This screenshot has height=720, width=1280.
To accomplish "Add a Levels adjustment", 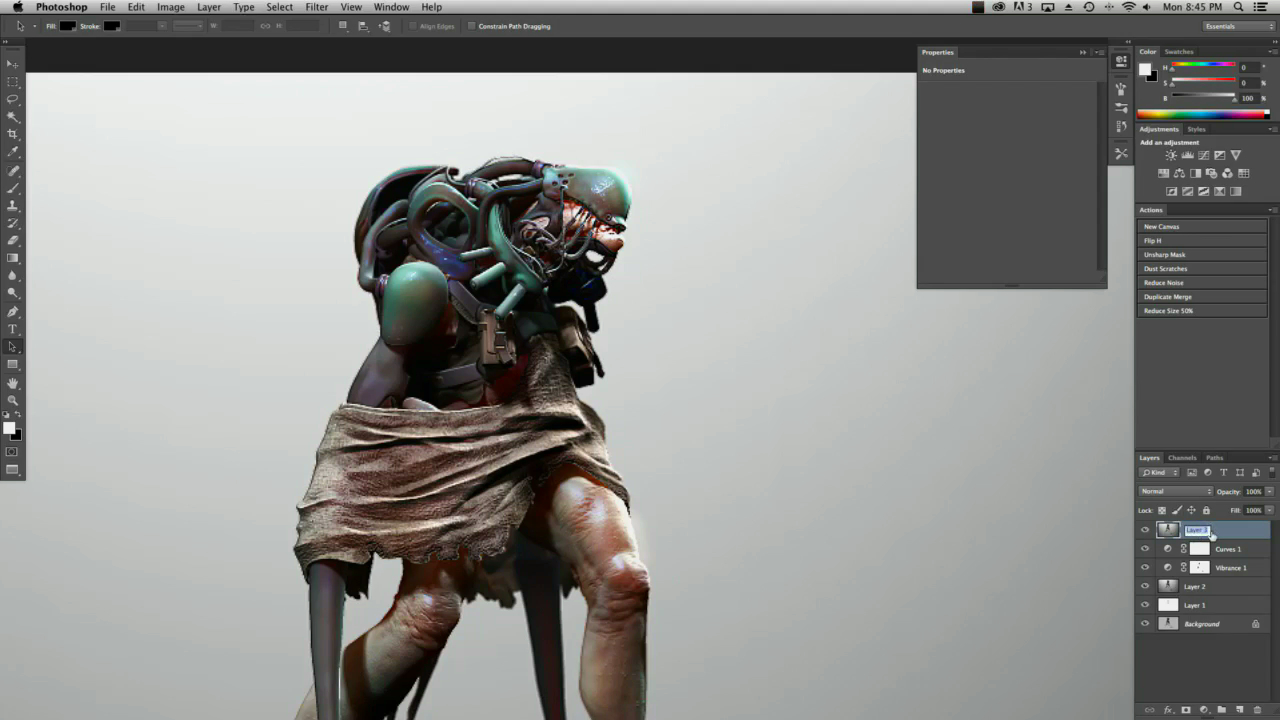I will (x=1187, y=155).
